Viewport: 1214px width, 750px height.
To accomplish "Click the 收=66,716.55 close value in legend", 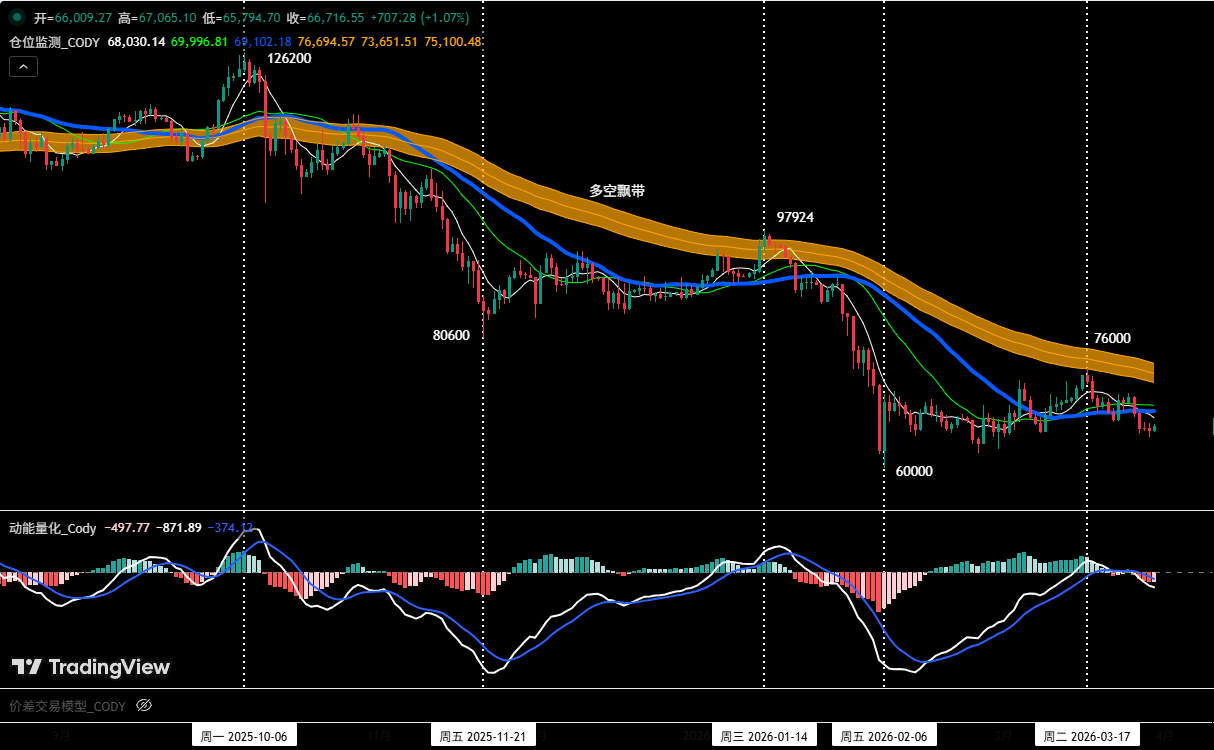I will [332, 17].
